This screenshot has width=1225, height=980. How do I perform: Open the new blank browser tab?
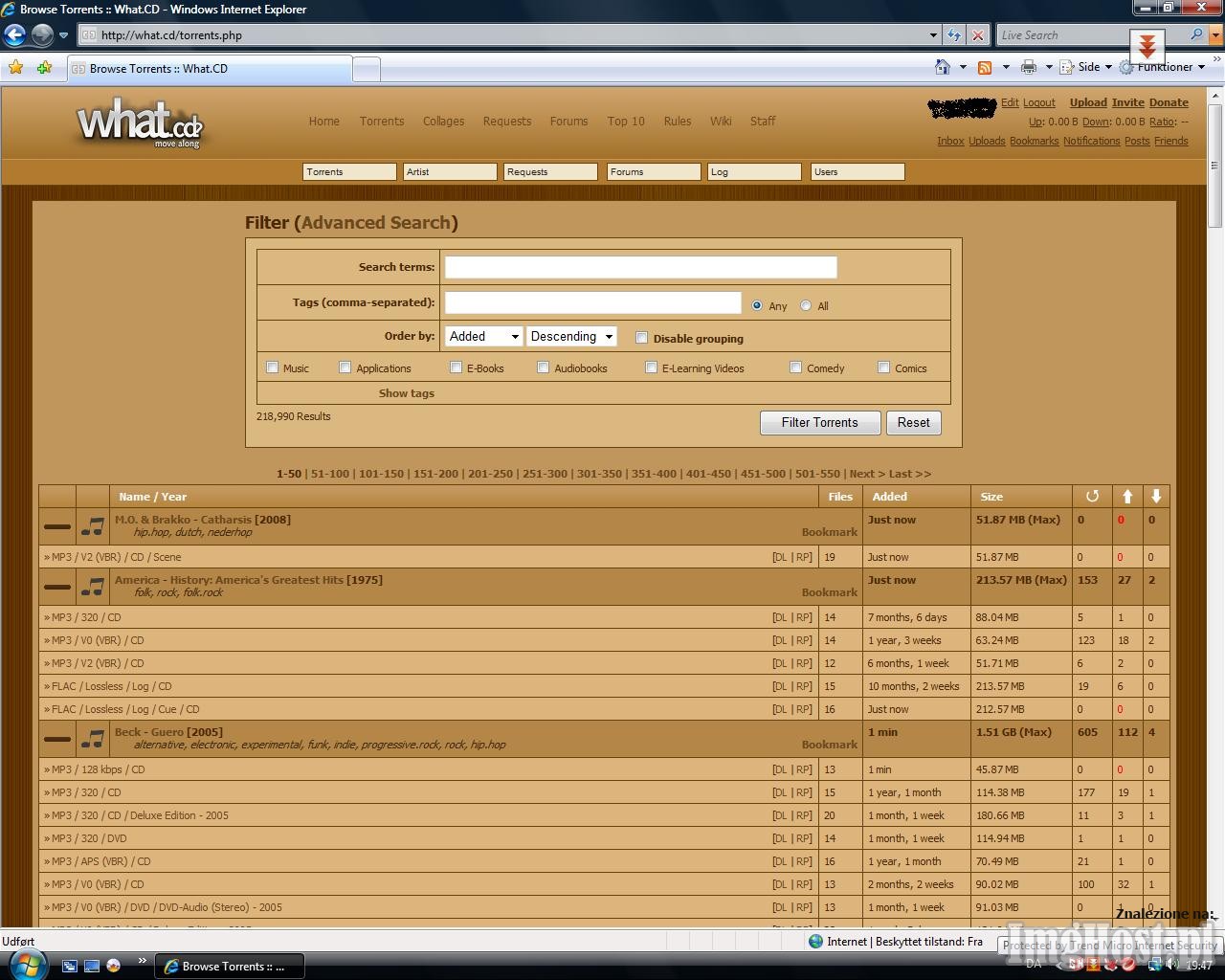(367, 69)
